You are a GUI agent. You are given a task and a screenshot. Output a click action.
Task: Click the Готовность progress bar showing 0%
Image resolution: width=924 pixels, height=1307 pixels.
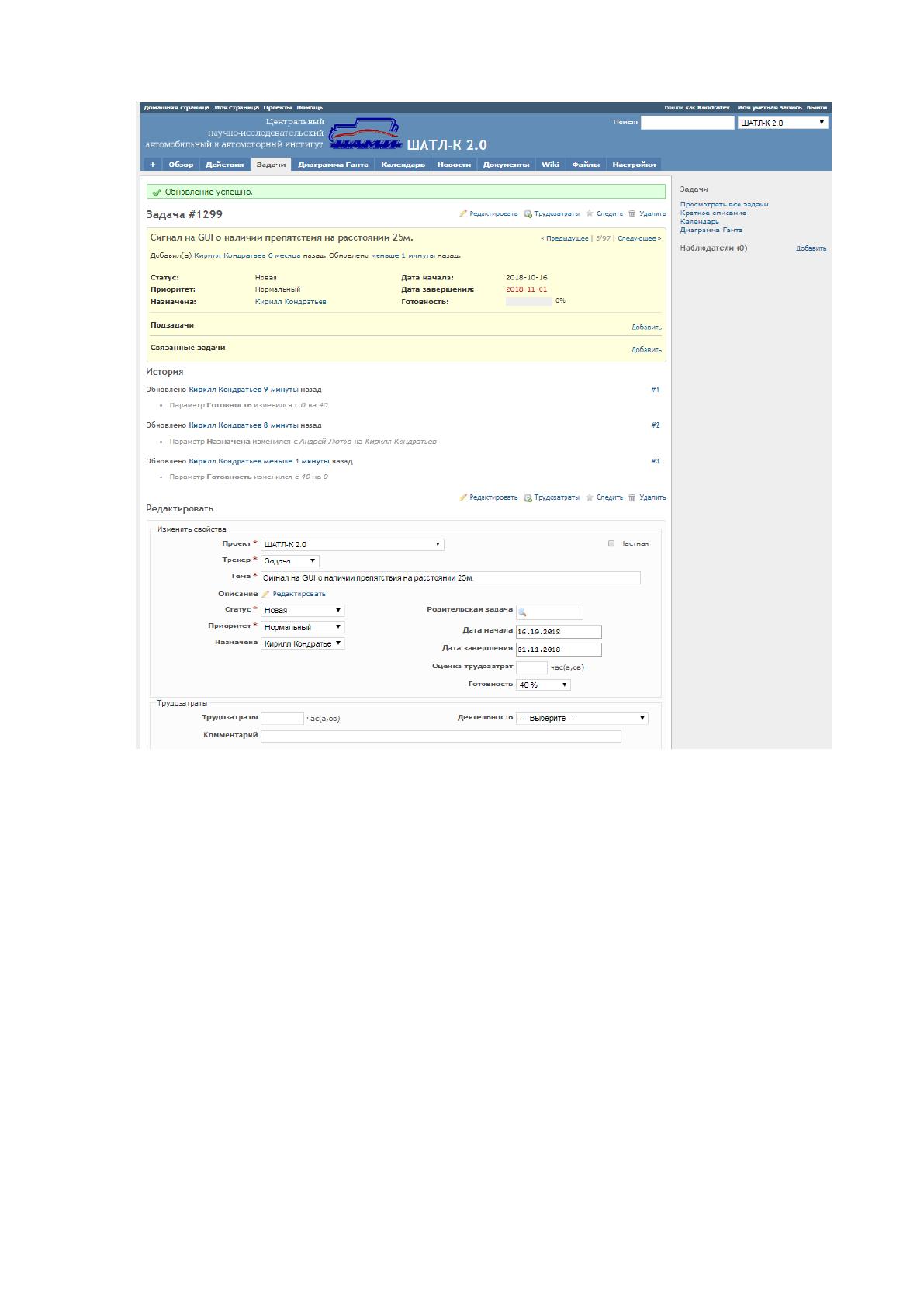529,301
